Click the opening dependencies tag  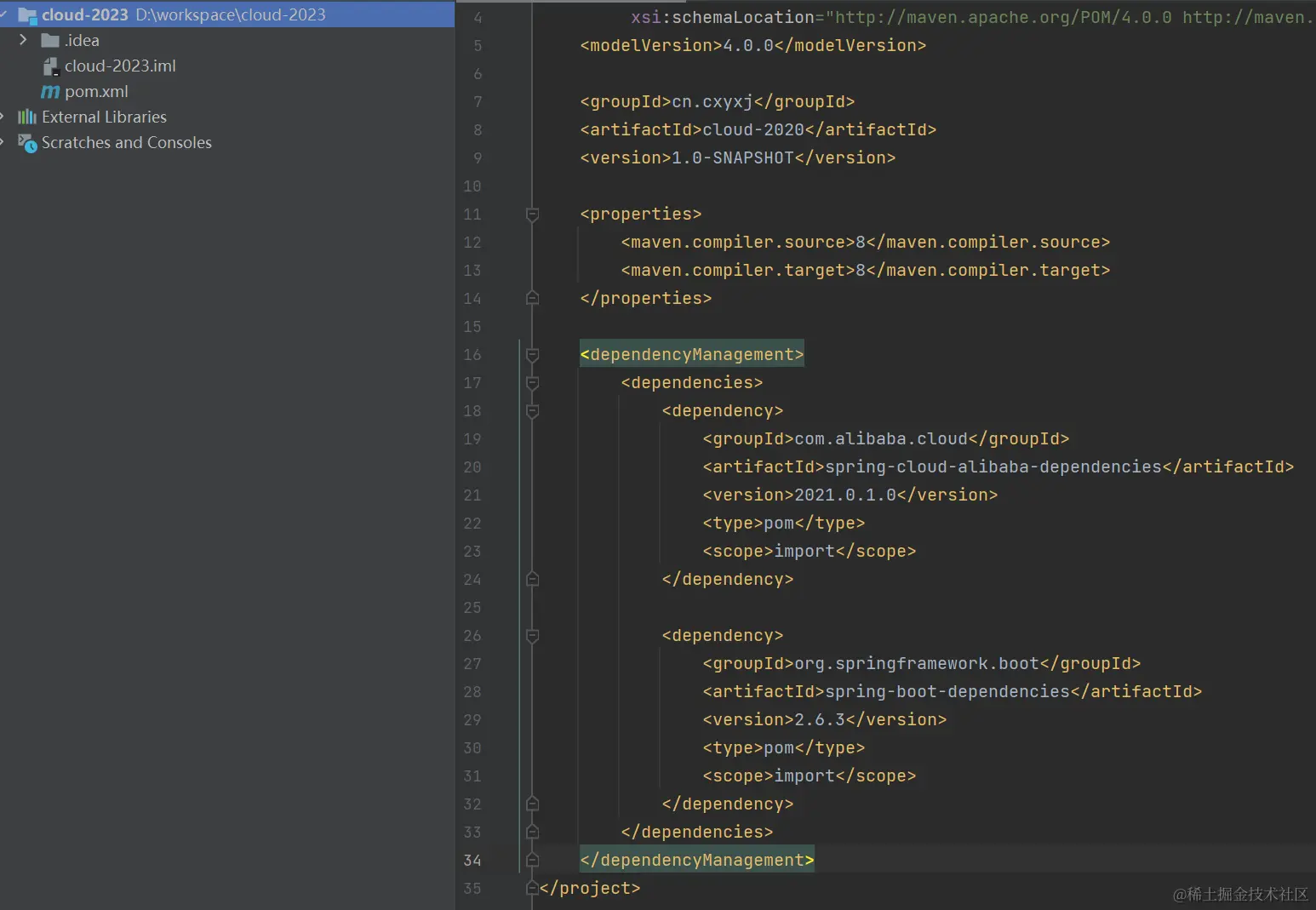[x=691, y=382]
